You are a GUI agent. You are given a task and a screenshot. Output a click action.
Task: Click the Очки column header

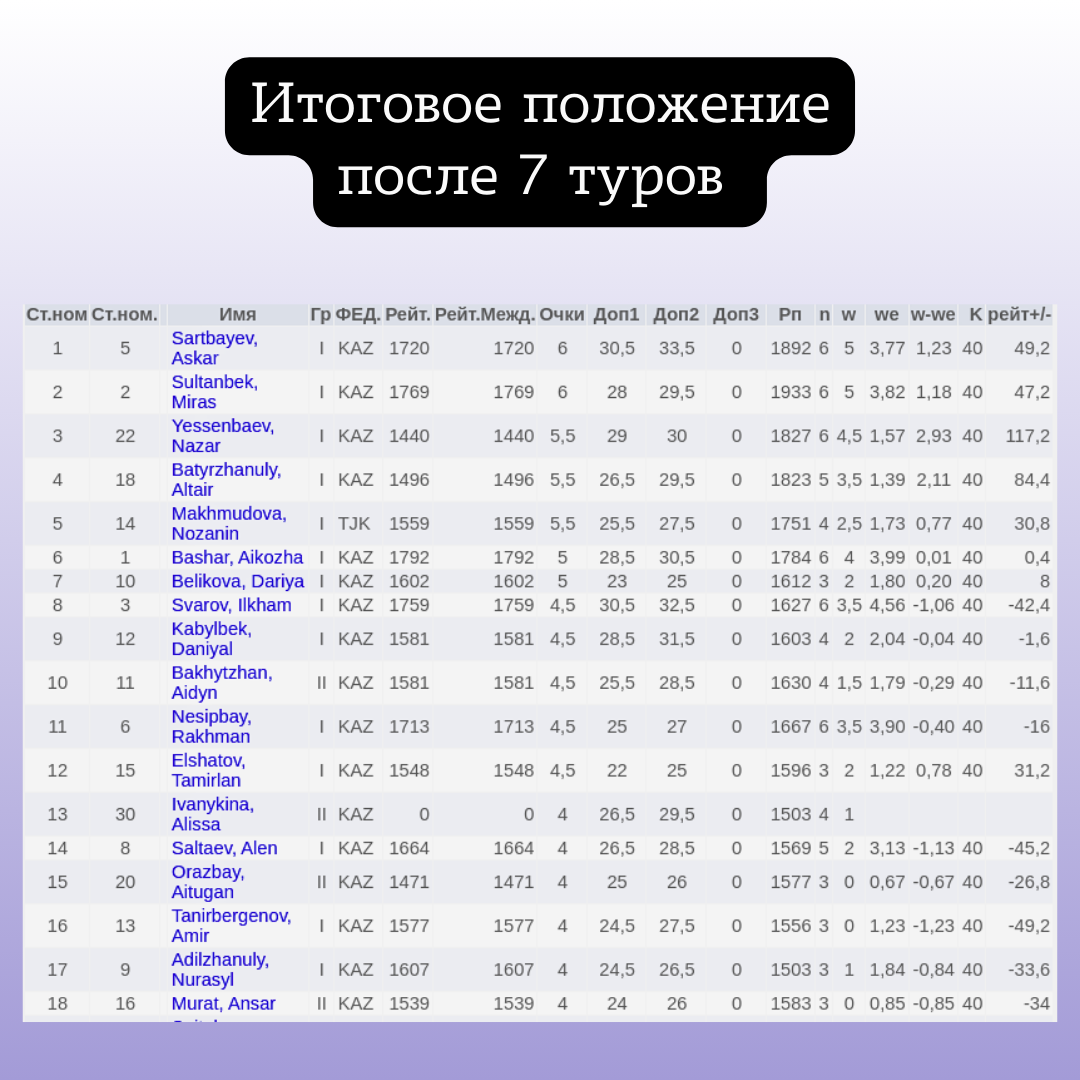[x=562, y=315]
